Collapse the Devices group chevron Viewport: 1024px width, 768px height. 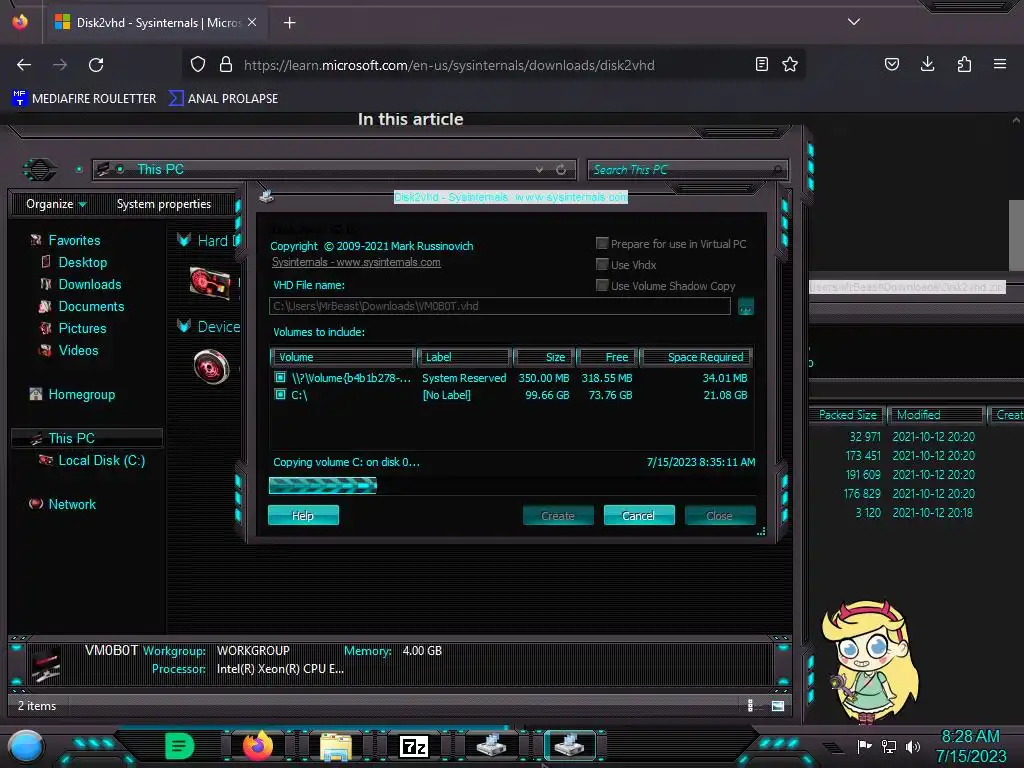(184, 327)
